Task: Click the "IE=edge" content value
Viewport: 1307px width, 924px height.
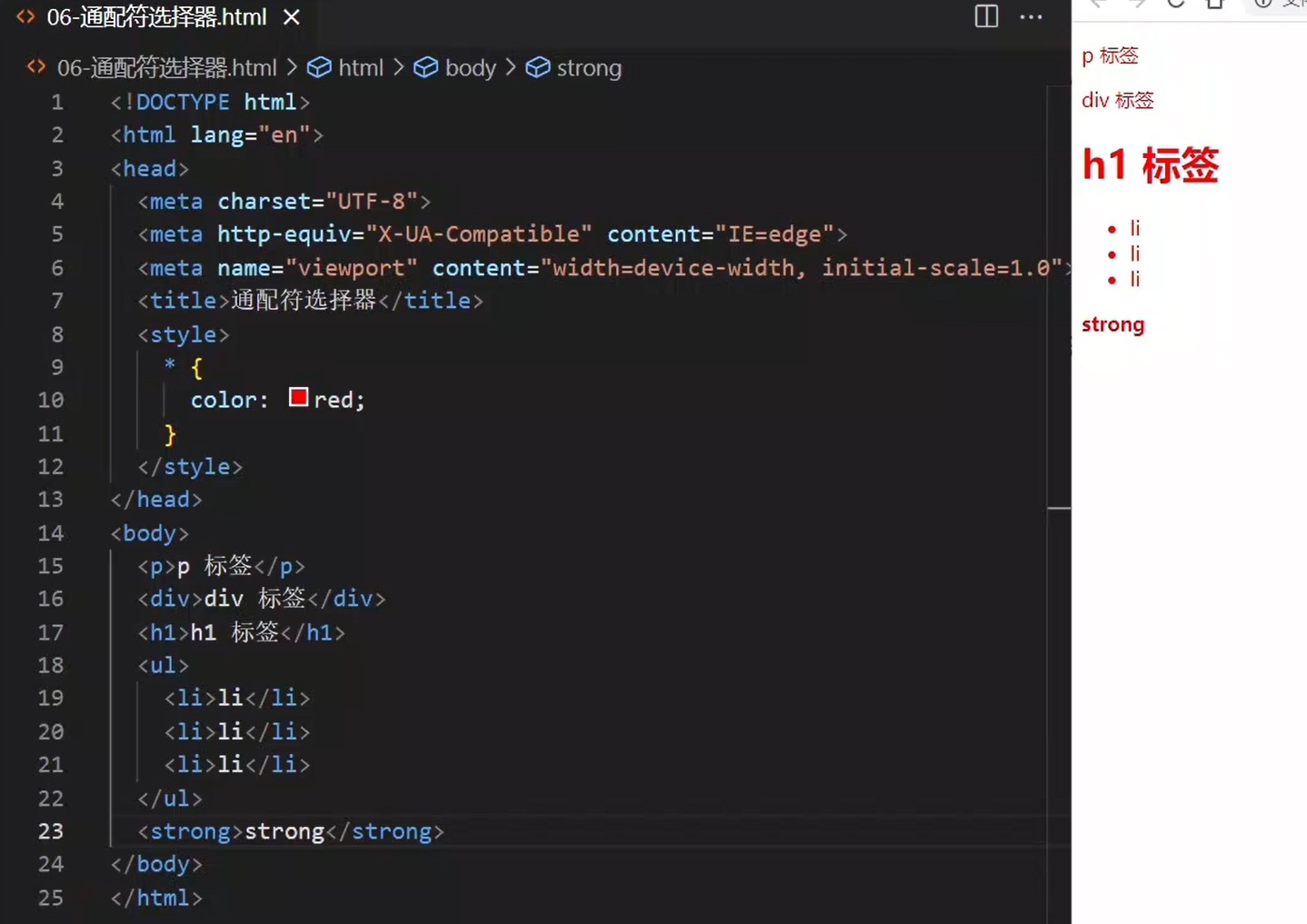Action: tap(774, 234)
